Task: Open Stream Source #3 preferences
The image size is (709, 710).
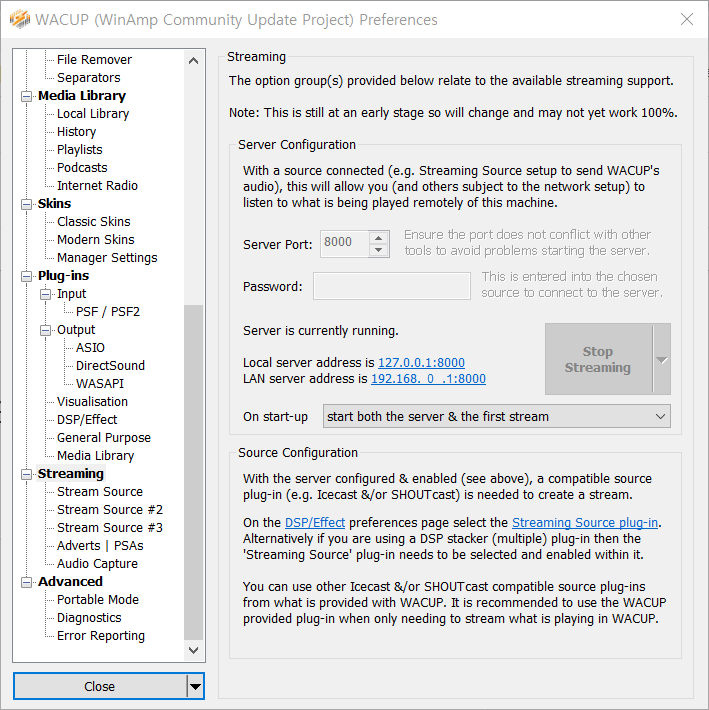Action: 110,528
